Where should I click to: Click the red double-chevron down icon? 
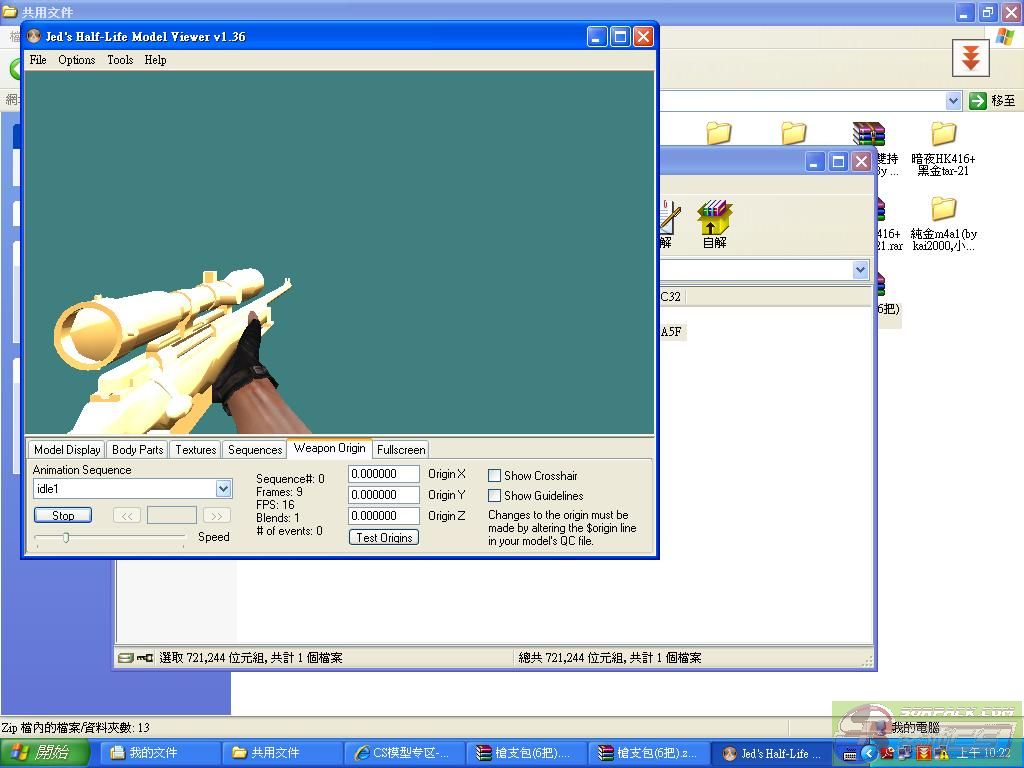pos(969,58)
